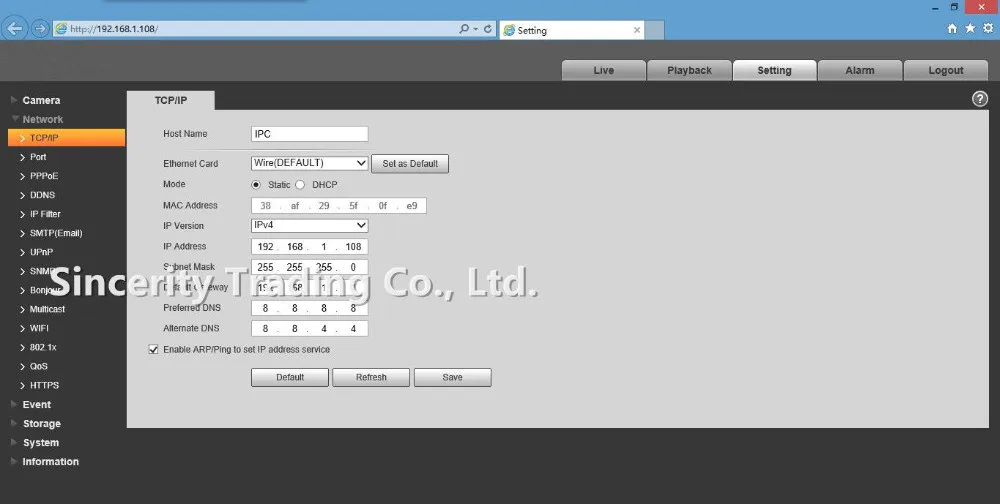This screenshot has height=504, width=1000.
Task: Open the Alarm tab
Action: [860, 70]
